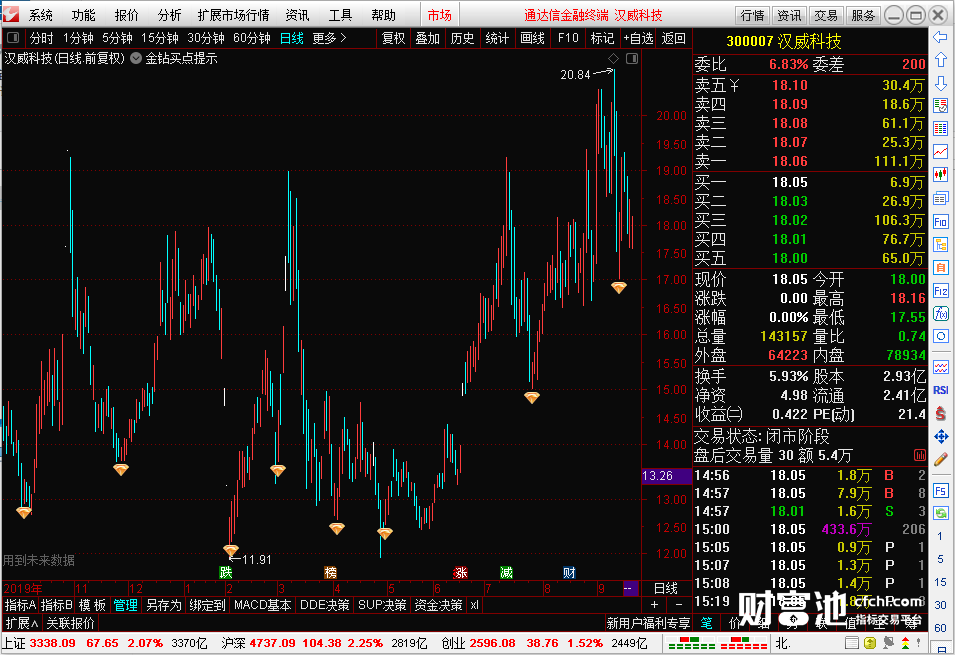The height and width of the screenshot is (655, 955).
Task: Click the 市场 button
Action: (x=439, y=15)
